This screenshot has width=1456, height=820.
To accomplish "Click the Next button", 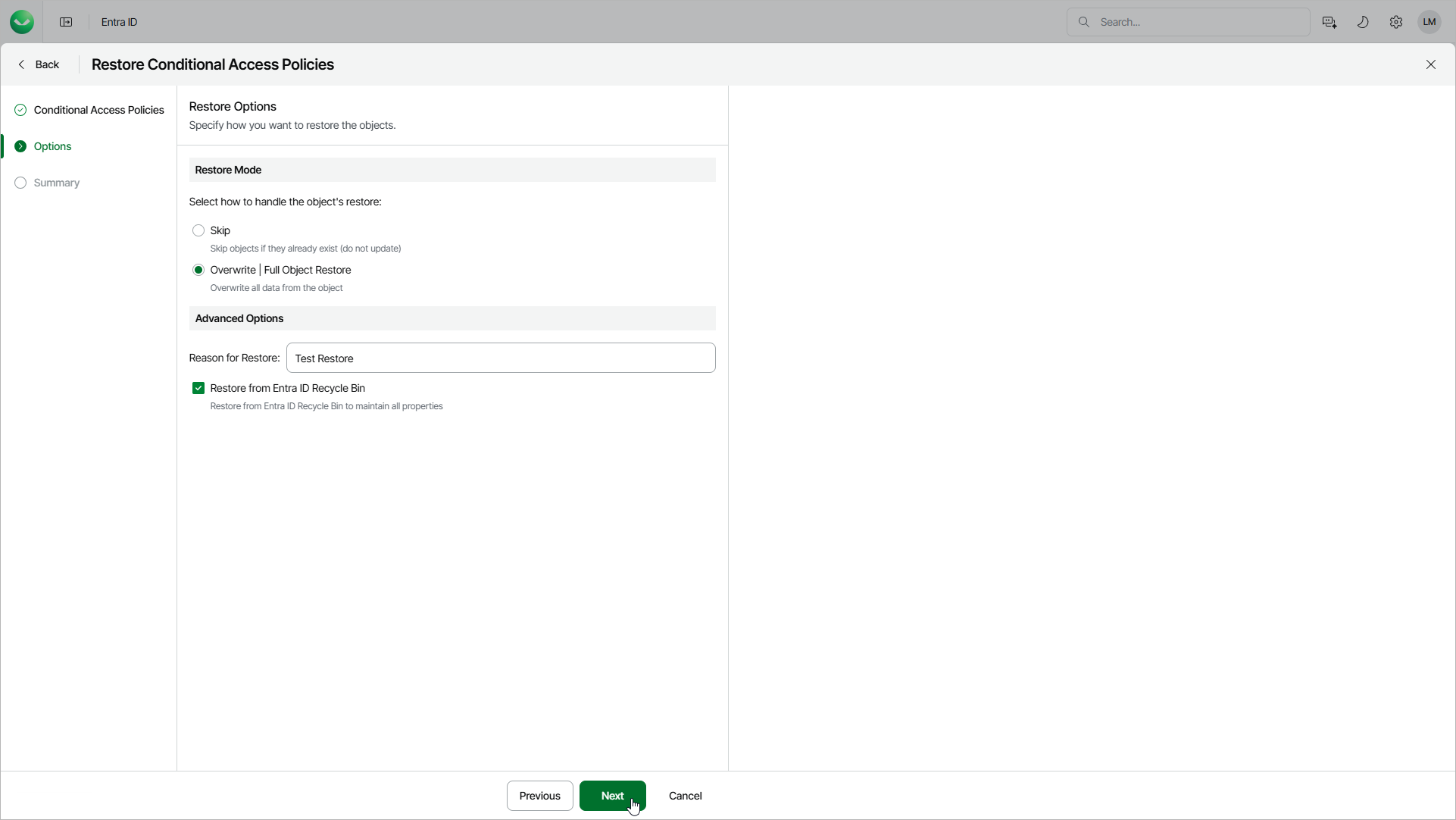I will [x=612, y=796].
